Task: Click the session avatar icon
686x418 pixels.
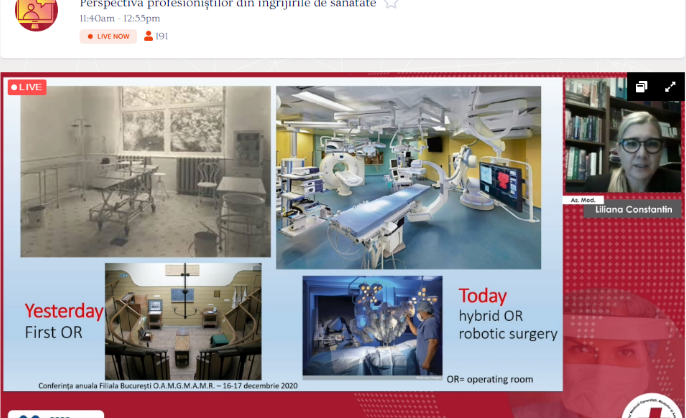Action: pyautogui.click(x=35, y=12)
